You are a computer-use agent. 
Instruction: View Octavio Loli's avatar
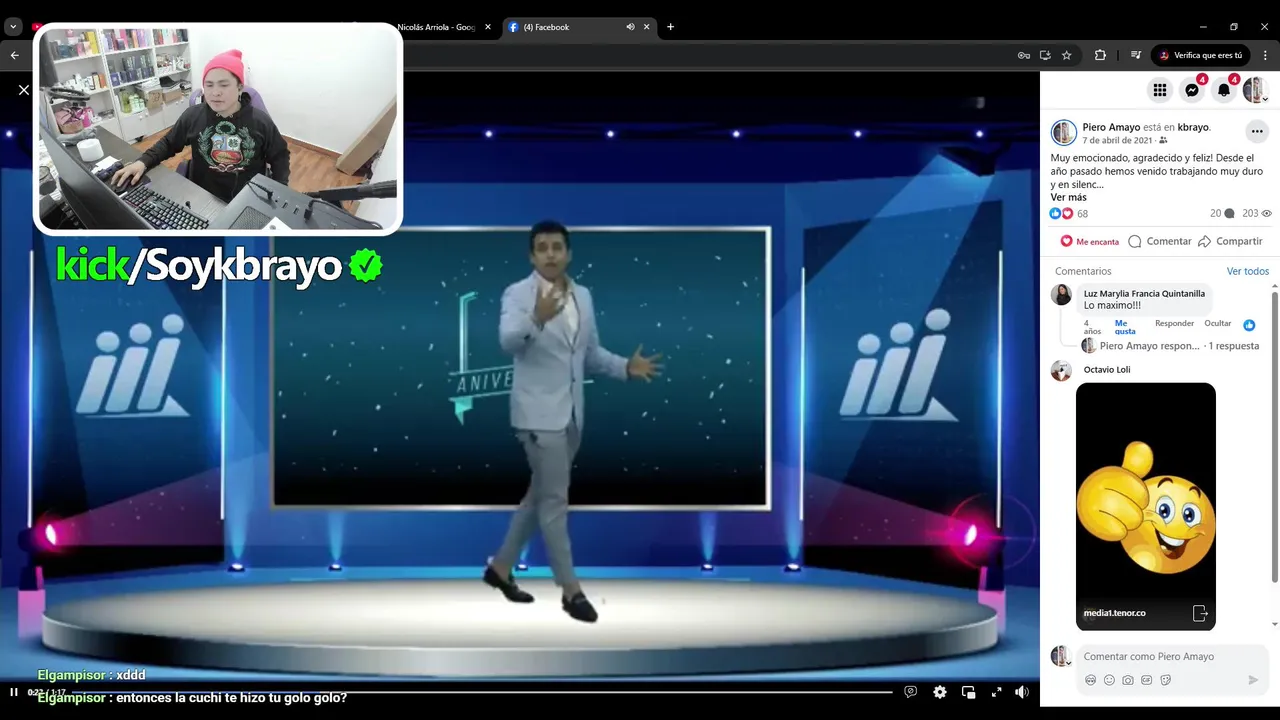1061,371
